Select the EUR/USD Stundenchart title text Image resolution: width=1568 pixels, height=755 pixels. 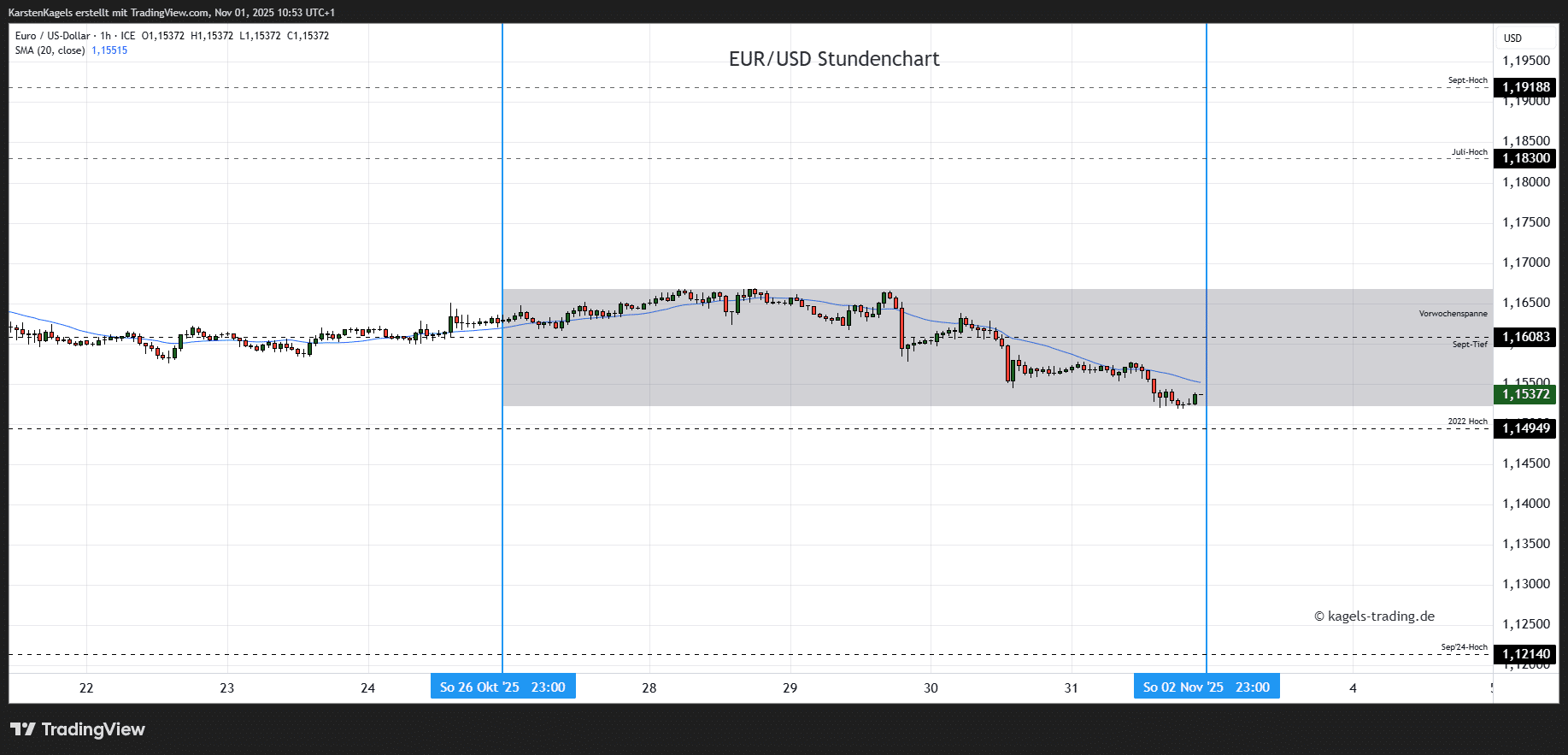tap(833, 59)
